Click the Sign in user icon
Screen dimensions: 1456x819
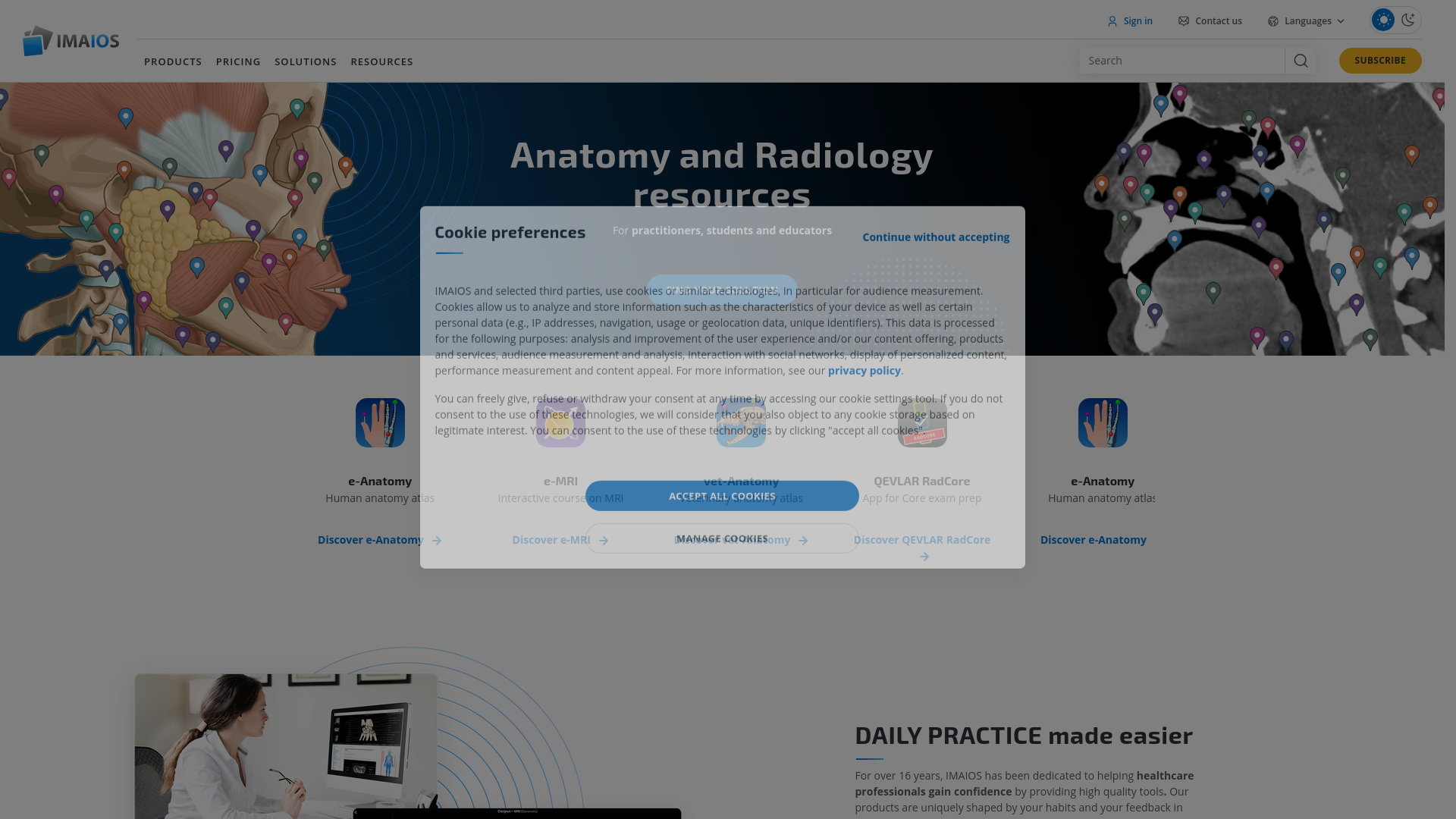1112,21
